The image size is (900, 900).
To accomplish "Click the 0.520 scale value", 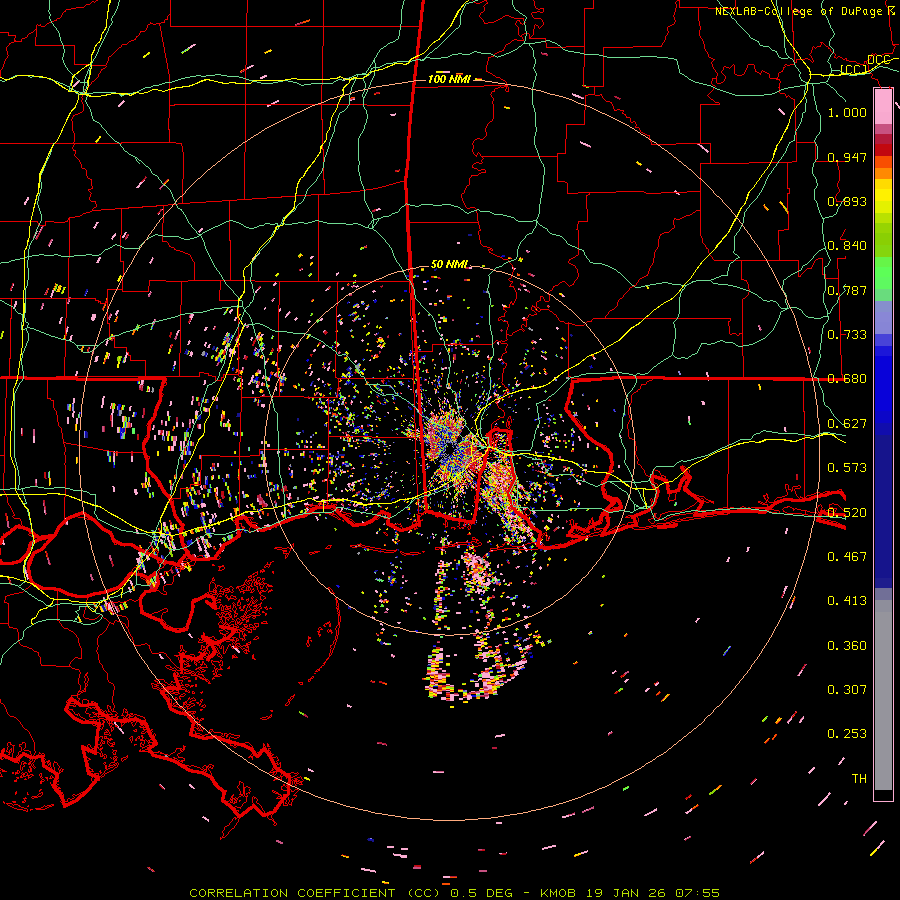I will 847,512.
